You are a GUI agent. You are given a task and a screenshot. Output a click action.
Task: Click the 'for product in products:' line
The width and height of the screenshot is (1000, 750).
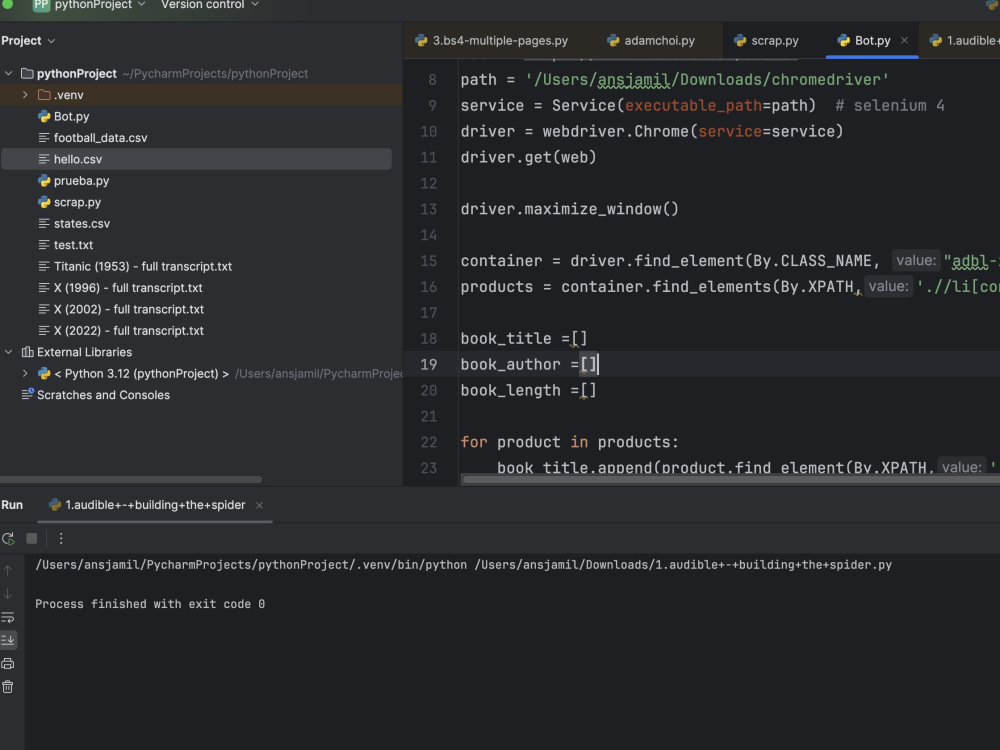570,442
